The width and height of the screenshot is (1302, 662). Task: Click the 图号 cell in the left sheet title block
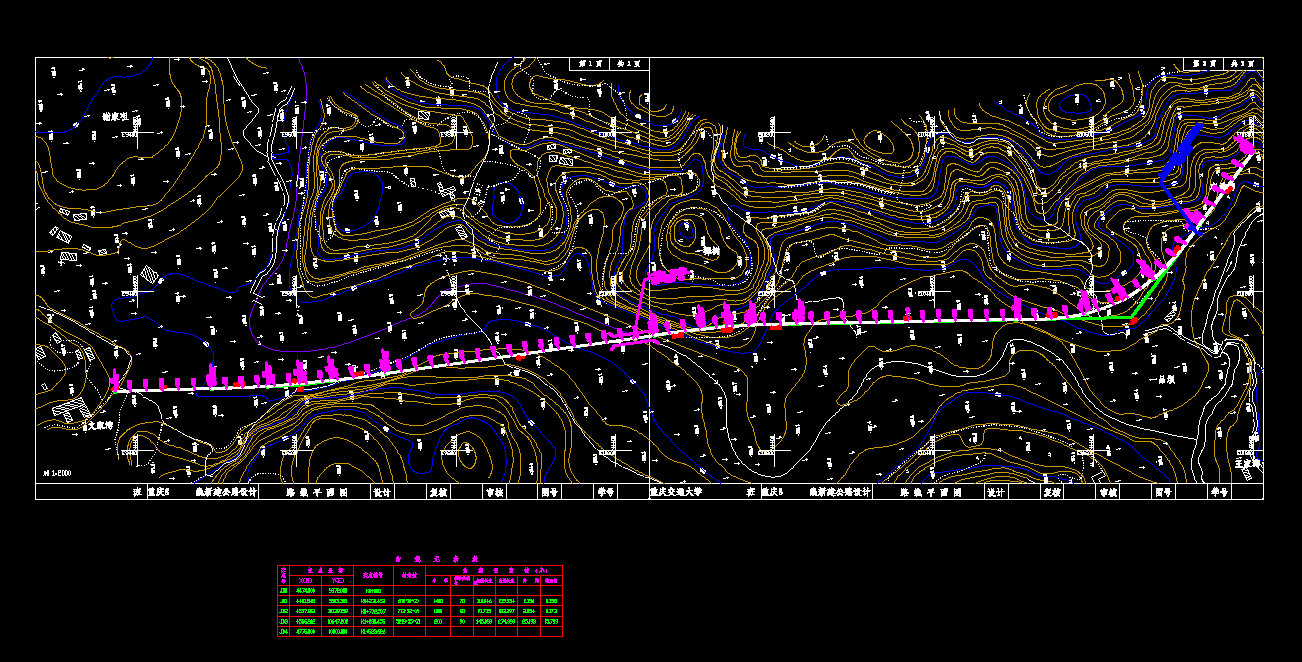pos(550,492)
